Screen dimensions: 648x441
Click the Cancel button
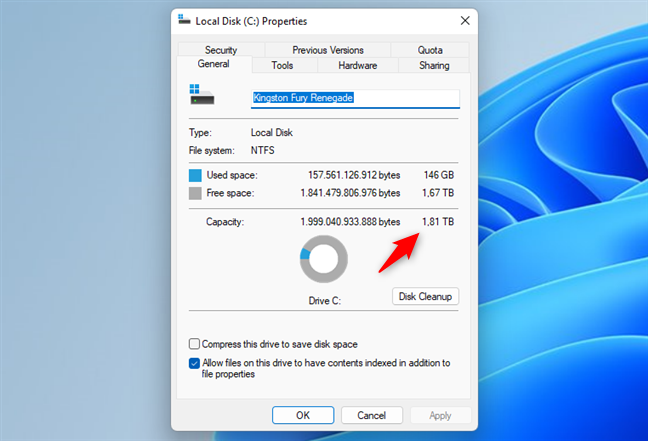point(372,415)
